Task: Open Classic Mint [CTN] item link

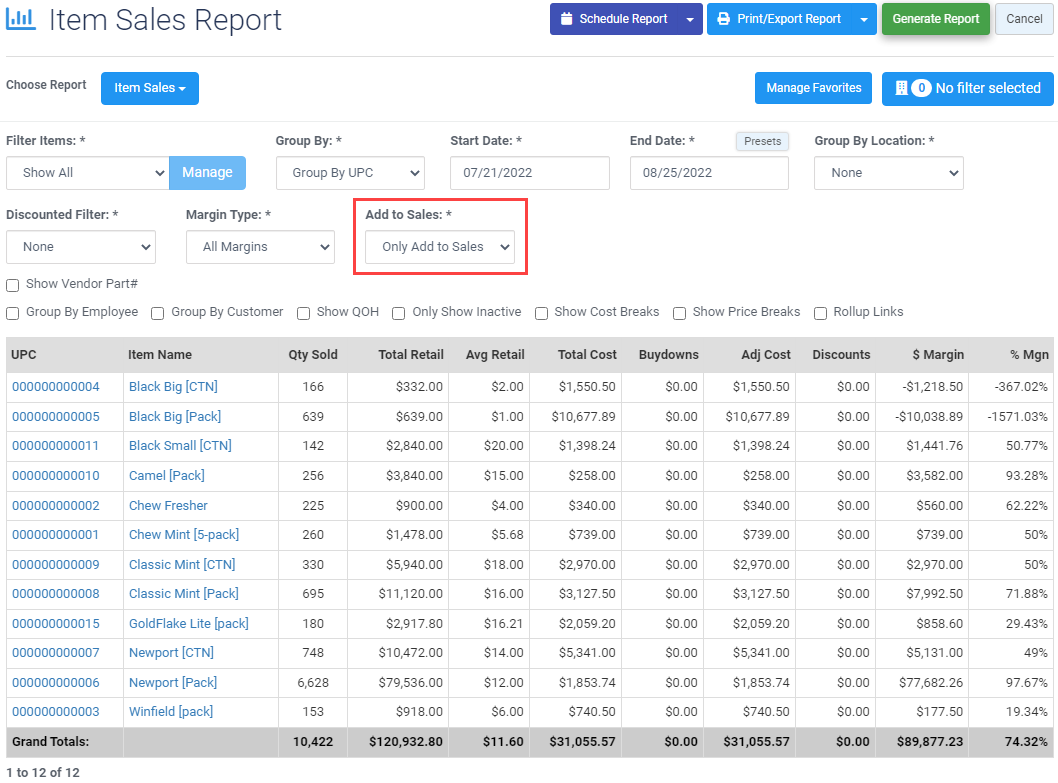Action: [x=182, y=564]
